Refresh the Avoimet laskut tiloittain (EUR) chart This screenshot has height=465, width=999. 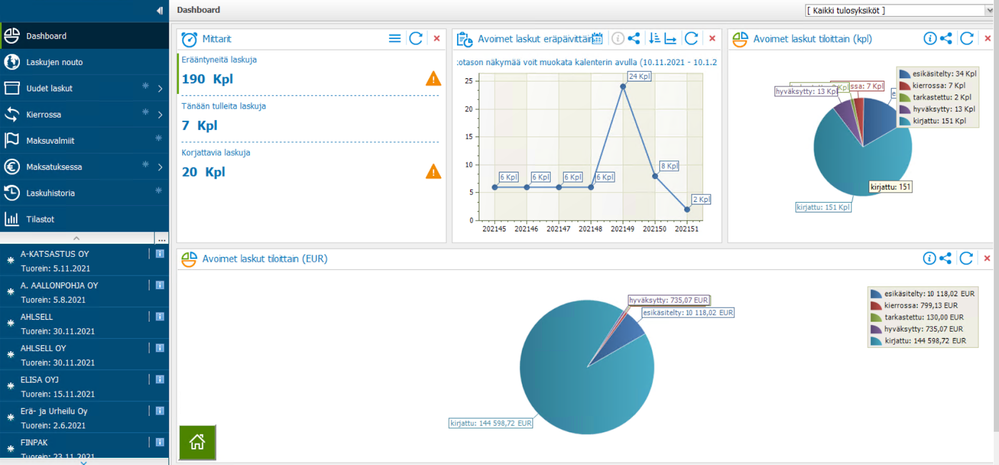tap(967, 258)
